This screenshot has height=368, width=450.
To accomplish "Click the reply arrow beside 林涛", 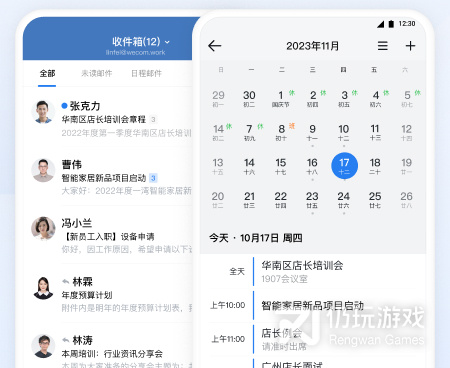I will click(x=66, y=340).
